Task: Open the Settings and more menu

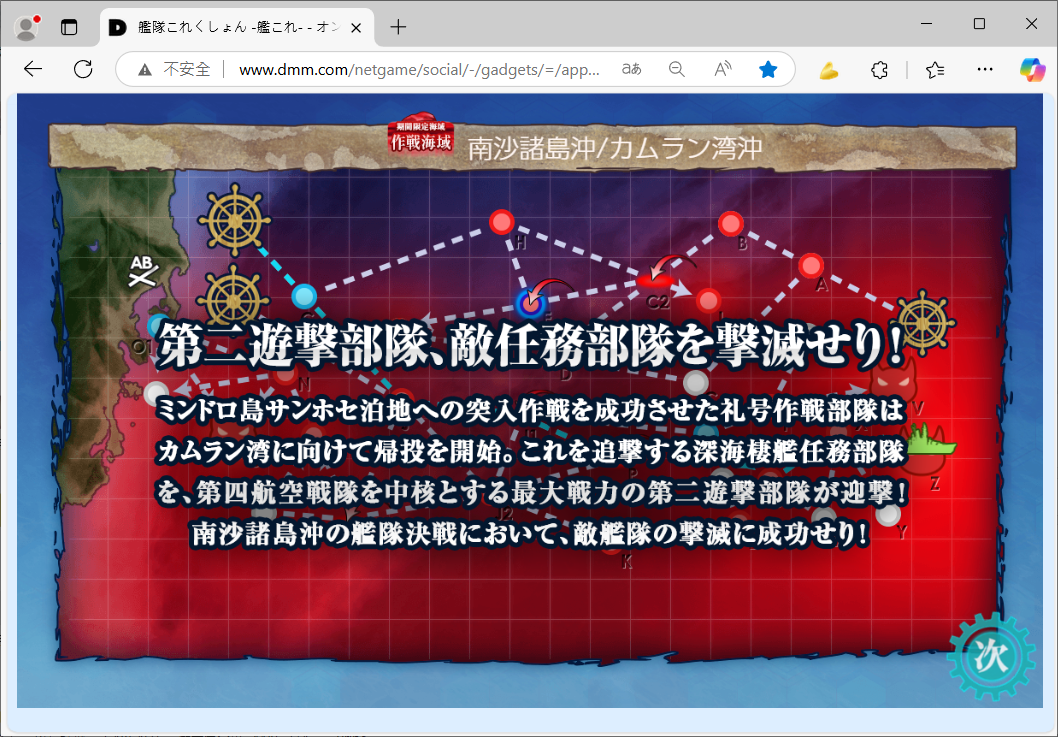Action: pyautogui.click(x=985, y=70)
